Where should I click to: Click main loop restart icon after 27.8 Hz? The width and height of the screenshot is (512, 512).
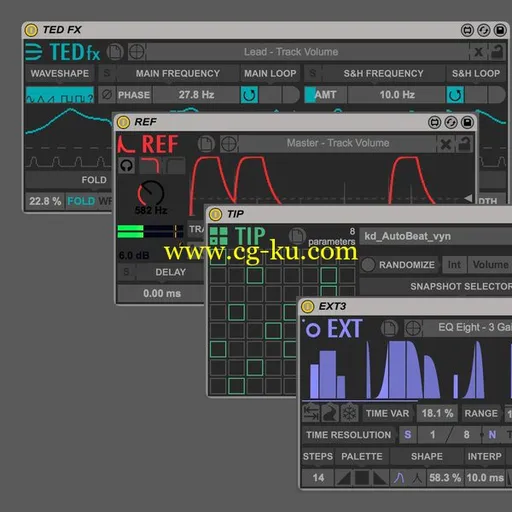[x=249, y=95]
